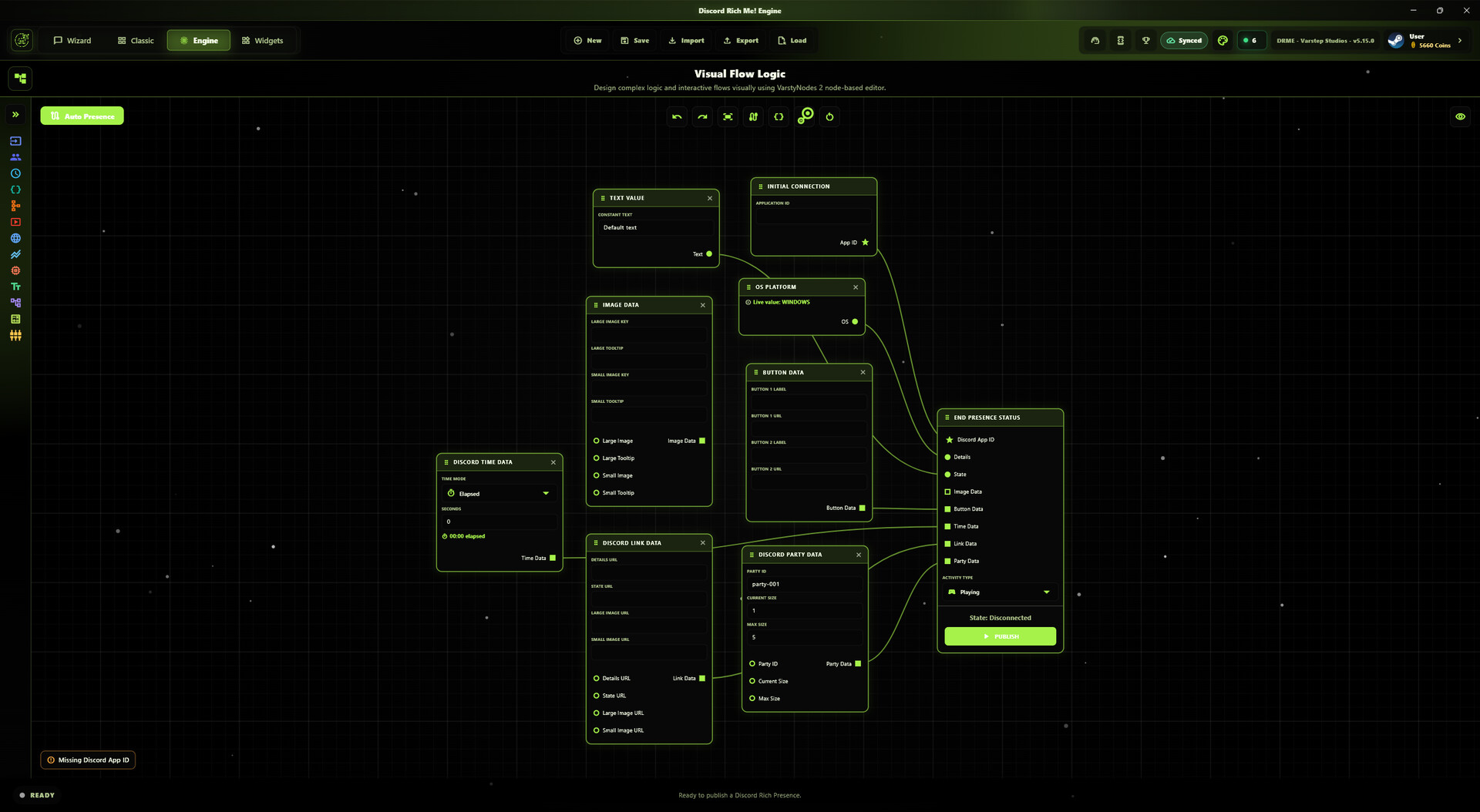Screen dimensions: 1480x812
Task: Switch to the Wizard tab
Action: (72, 41)
